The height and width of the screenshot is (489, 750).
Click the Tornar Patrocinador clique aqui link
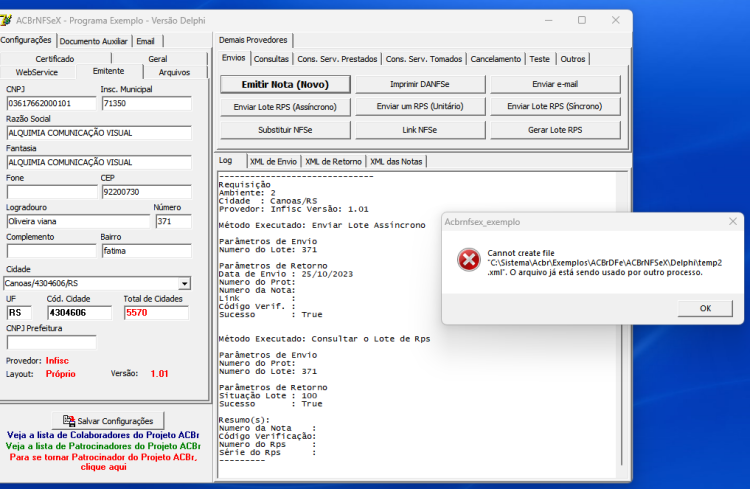coord(103,462)
